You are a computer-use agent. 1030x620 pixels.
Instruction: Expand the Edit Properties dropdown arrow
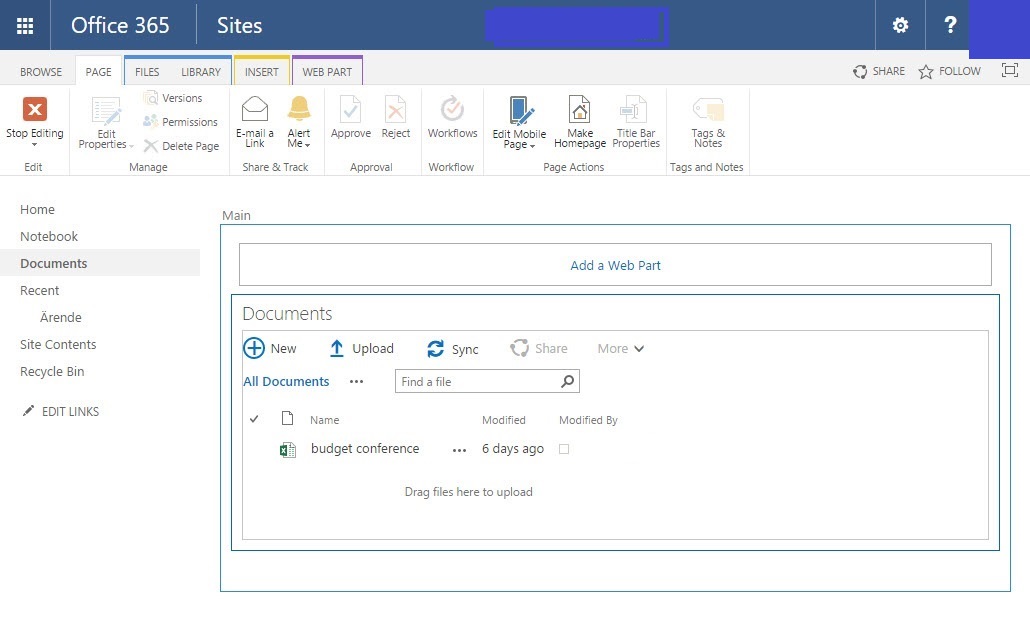[131, 146]
